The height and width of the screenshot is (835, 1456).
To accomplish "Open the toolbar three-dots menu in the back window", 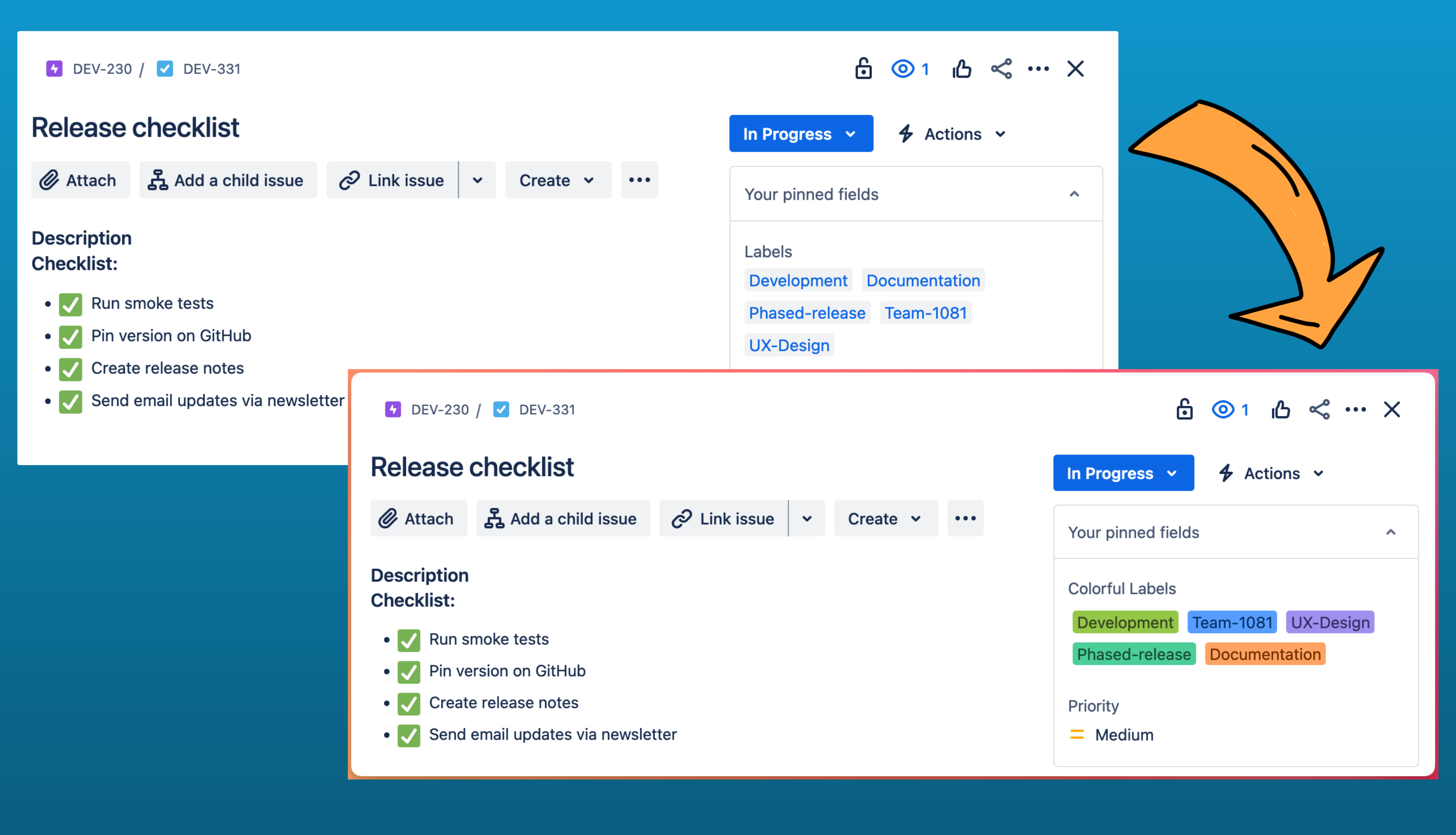I will pos(639,180).
